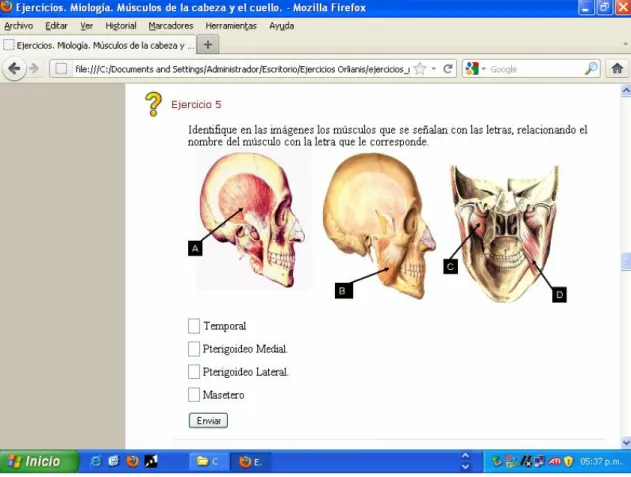Click the page identity icon in address bar
This screenshot has width=631, height=477.
61,69
